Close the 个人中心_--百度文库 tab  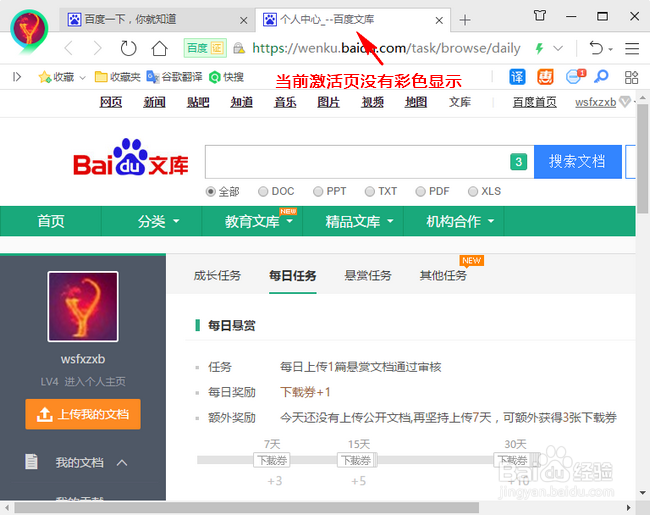(x=439, y=20)
